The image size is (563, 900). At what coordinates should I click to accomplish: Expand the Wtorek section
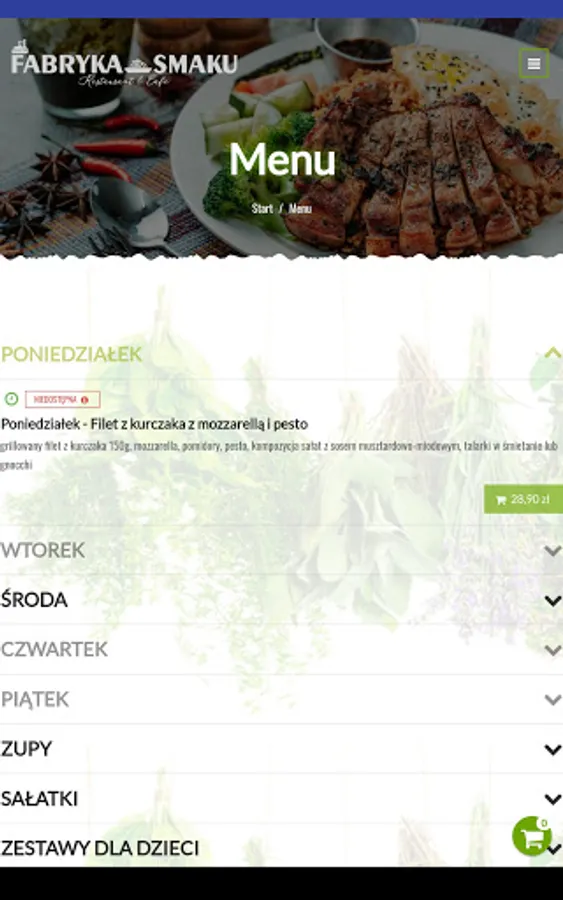pos(281,550)
